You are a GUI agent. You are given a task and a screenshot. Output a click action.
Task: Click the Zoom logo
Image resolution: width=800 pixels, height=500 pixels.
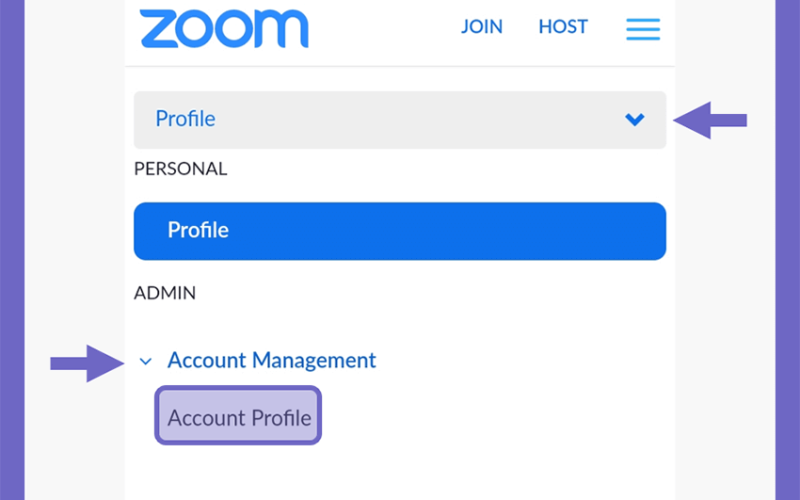pos(224,29)
